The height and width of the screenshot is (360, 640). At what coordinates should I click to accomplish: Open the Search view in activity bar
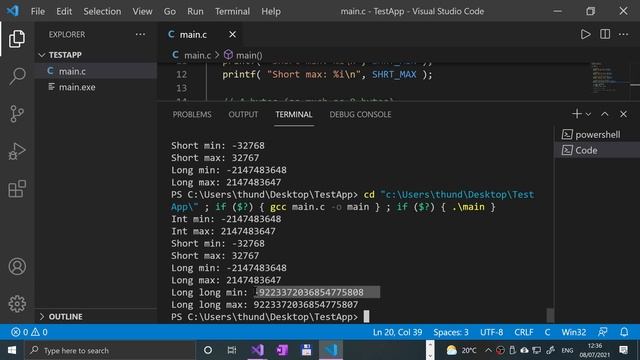click(x=17, y=76)
